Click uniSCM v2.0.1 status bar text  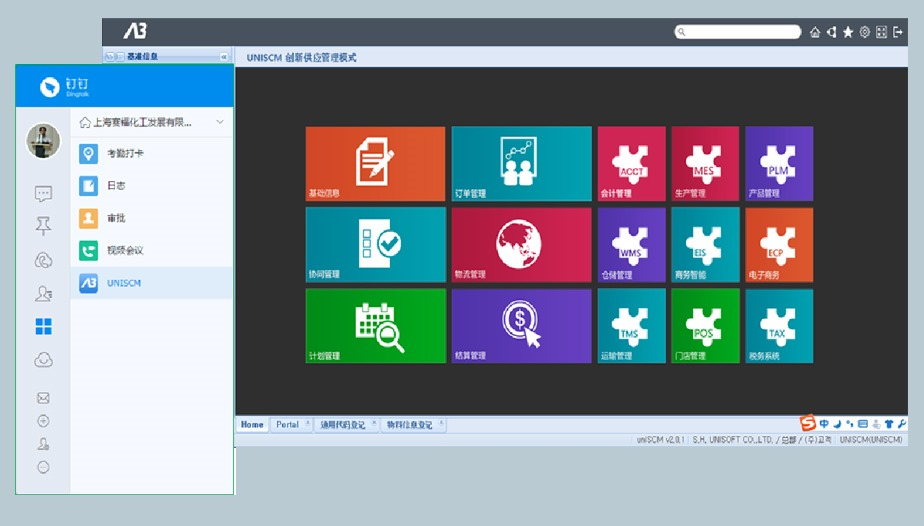pyautogui.click(x=660, y=440)
